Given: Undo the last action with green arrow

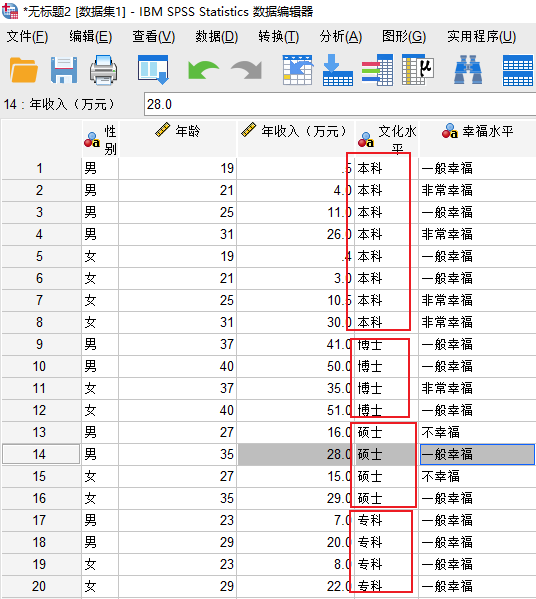Looking at the screenshot, I should tap(203, 71).
